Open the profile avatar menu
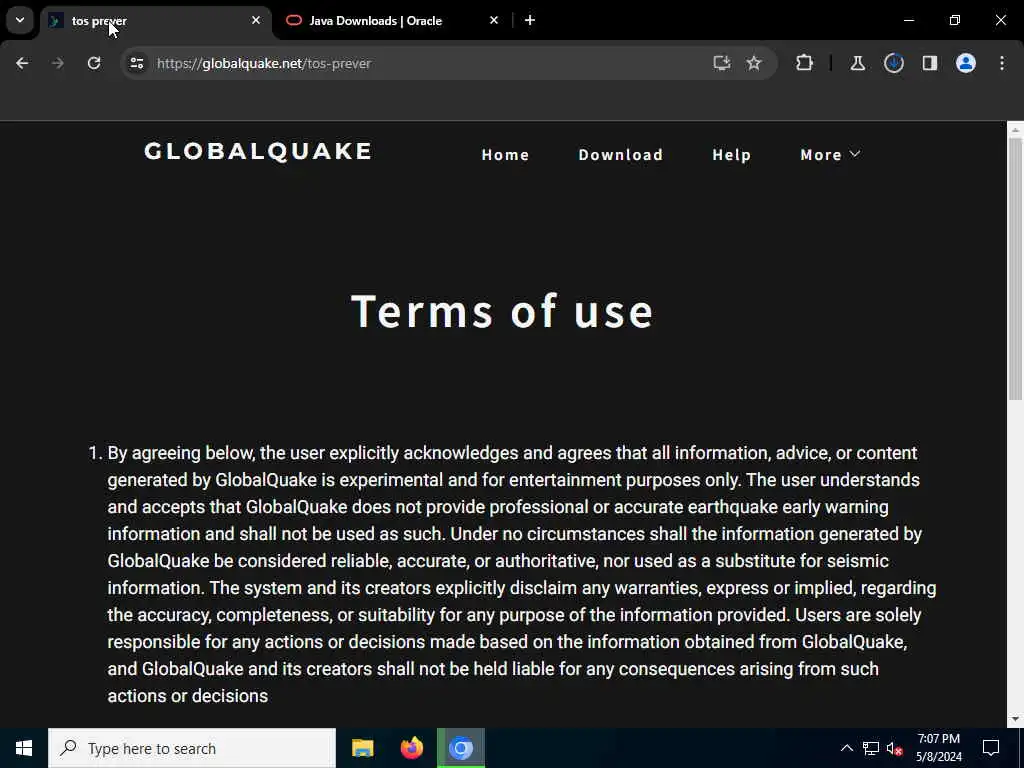 (966, 63)
